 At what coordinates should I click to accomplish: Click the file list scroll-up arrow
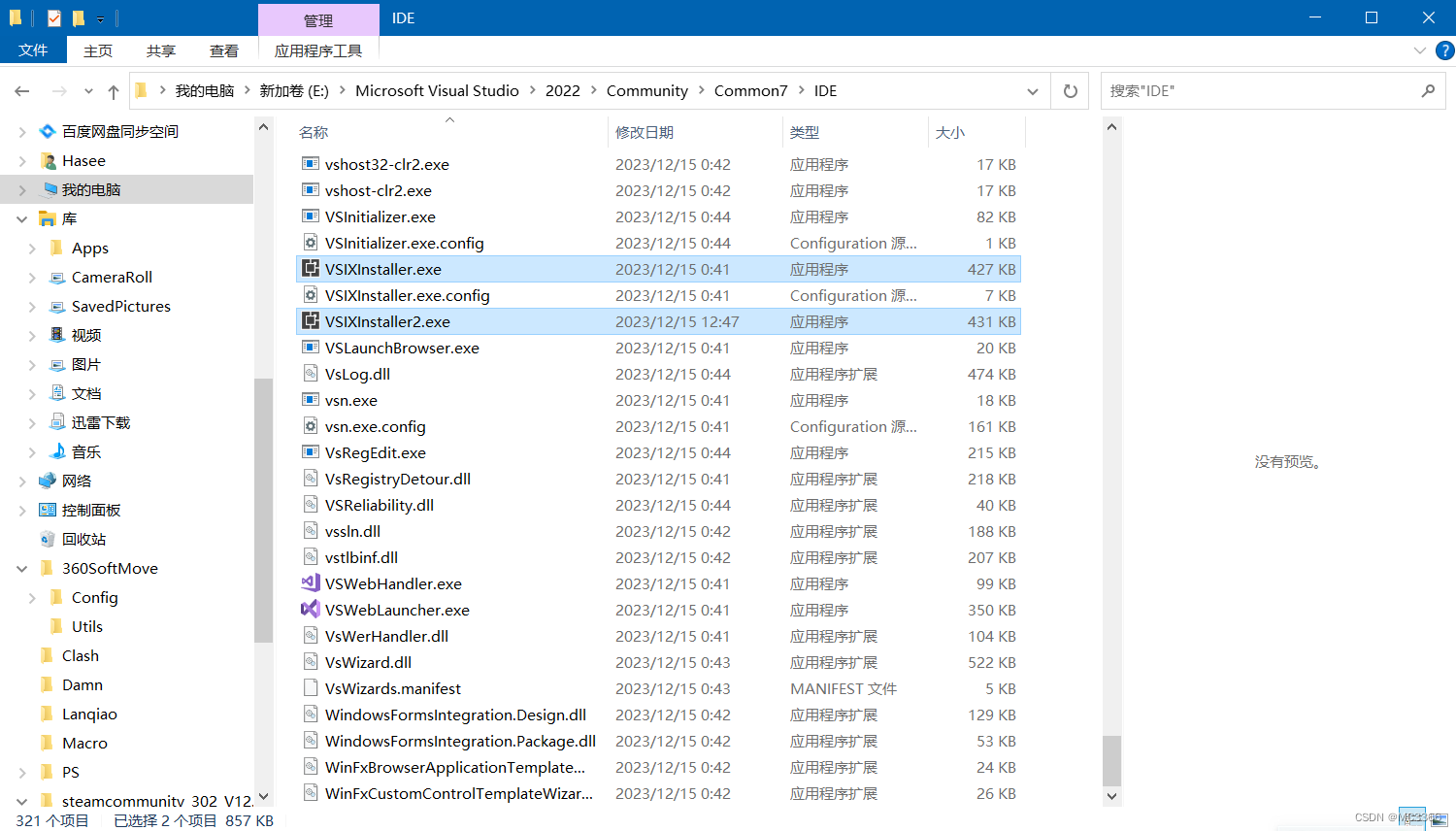1112,127
